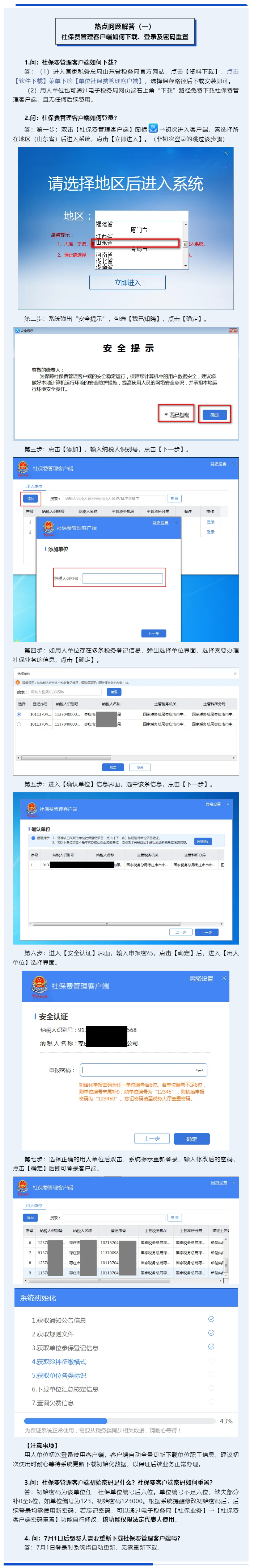The image size is (254, 1568).
Task: Click the 关联登记 button
Action: point(203,841)
